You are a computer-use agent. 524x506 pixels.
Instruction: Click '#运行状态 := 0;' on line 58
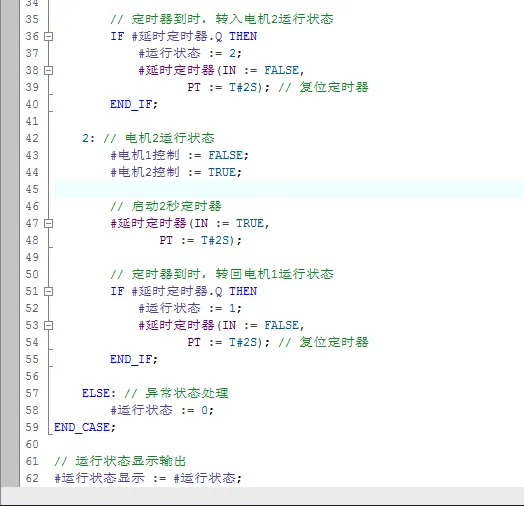coord(162,410)
